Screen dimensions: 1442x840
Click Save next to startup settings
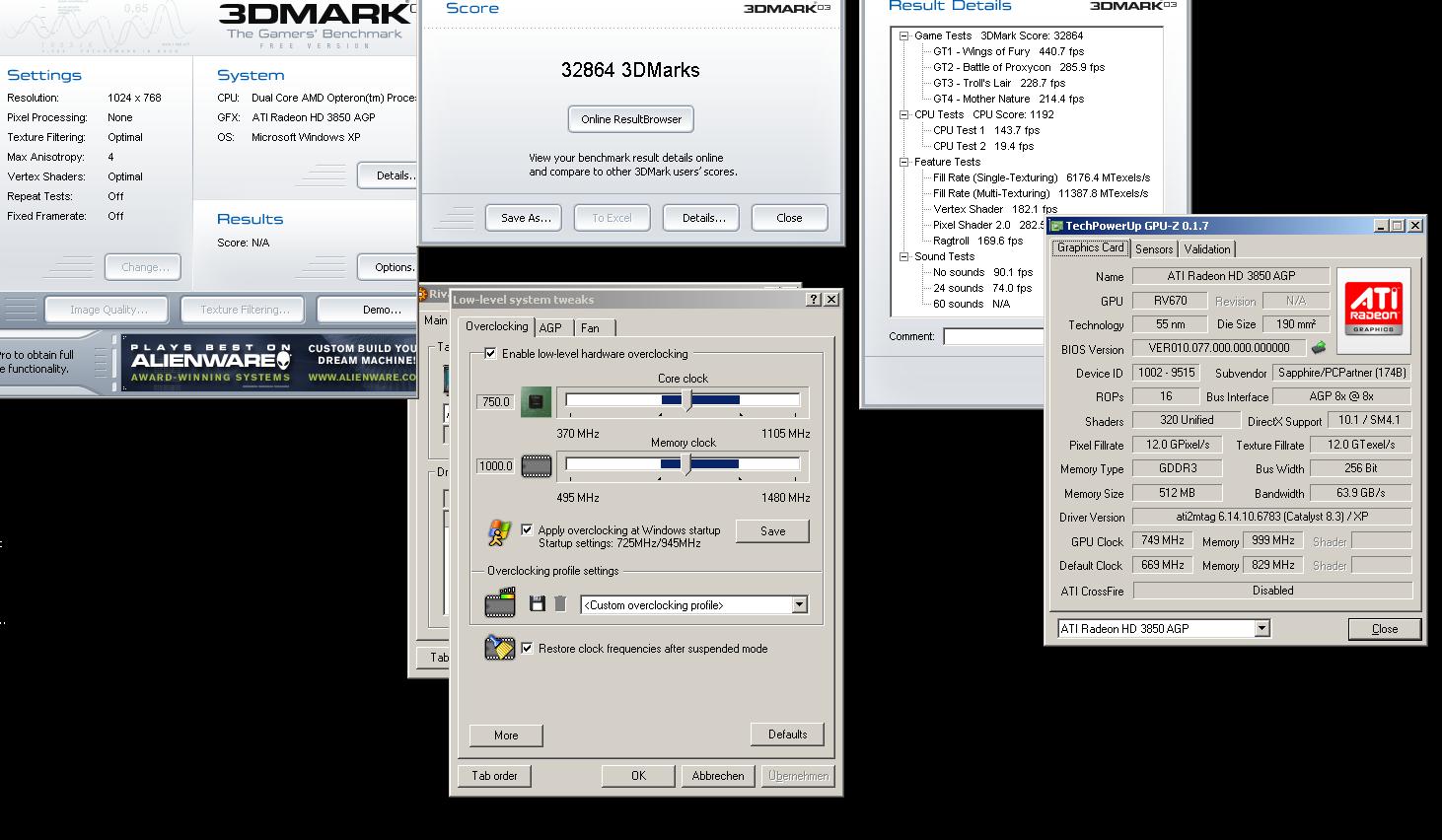pos(773,531)
